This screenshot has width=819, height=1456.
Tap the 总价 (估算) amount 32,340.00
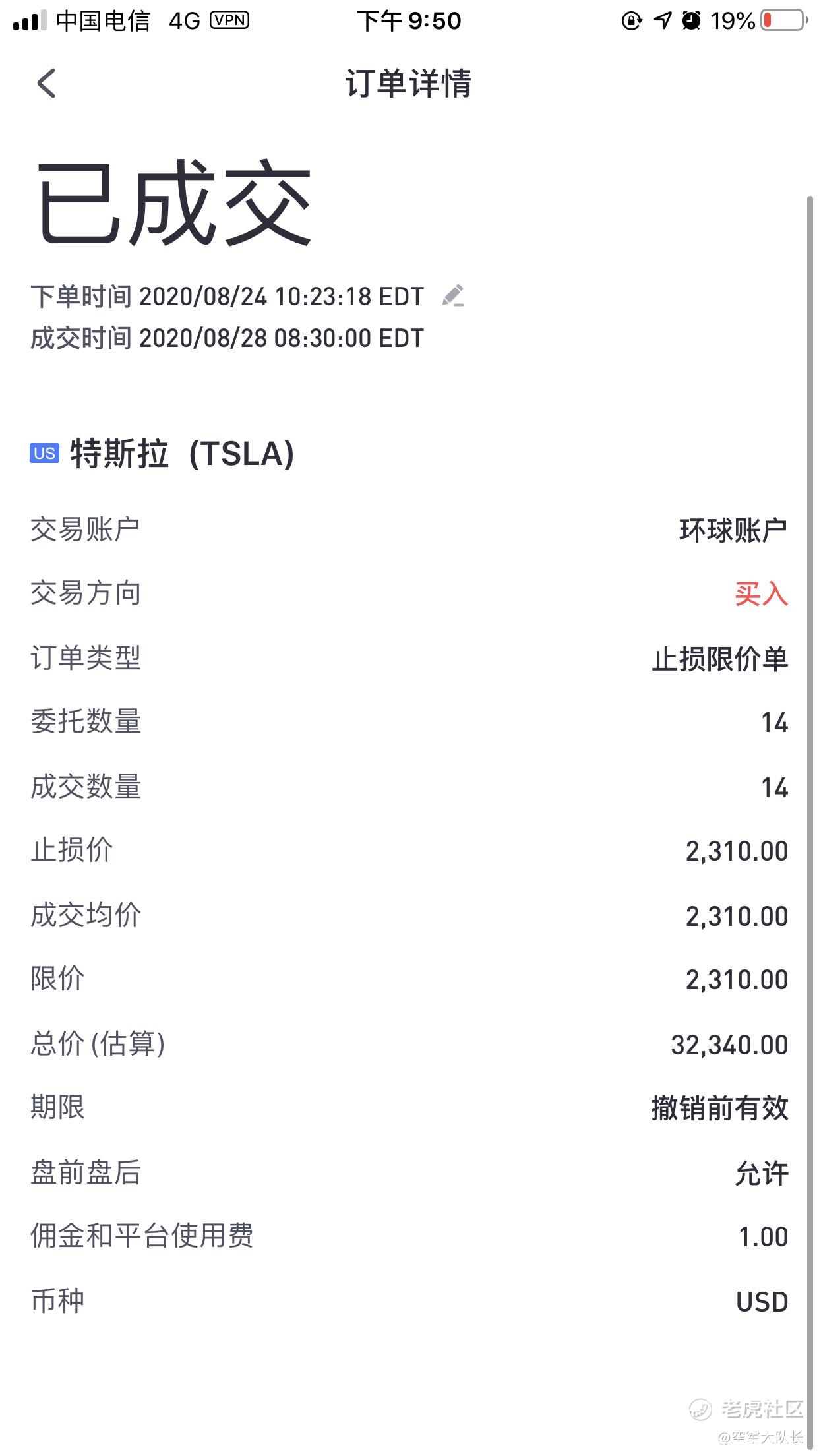pyautogui.click(x=729, y=1045)
